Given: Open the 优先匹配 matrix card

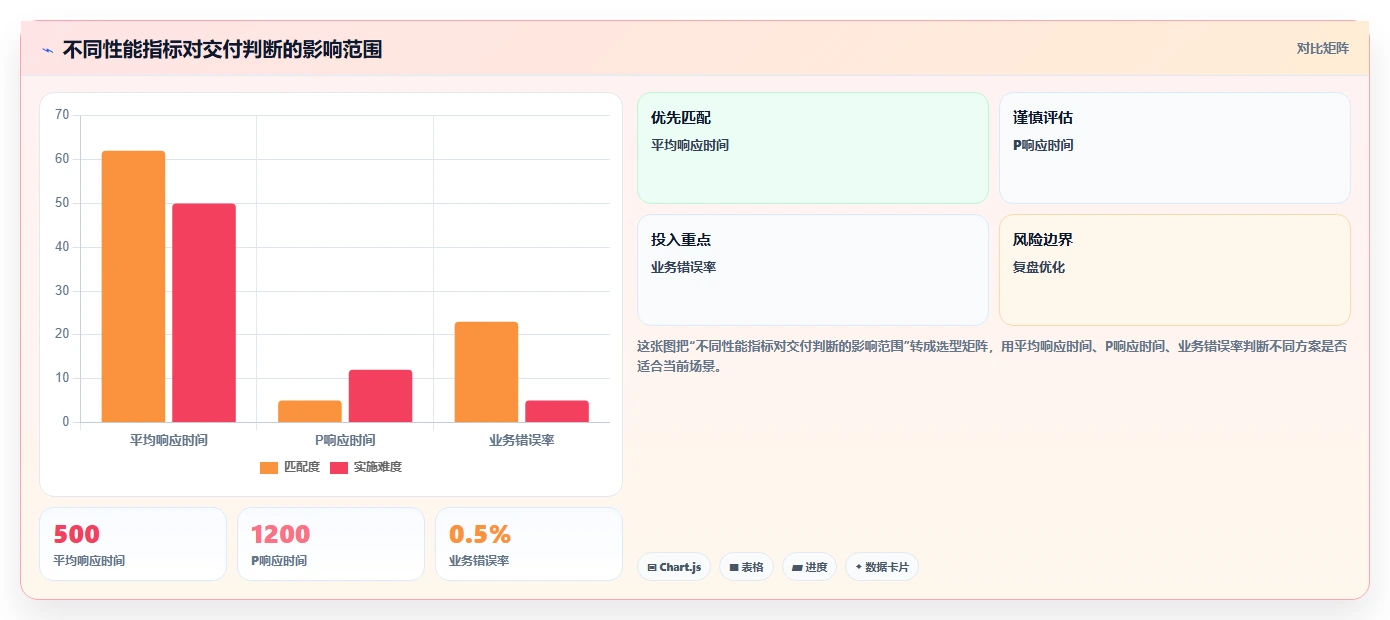Looking at the screenshot, I should (813, 148).
